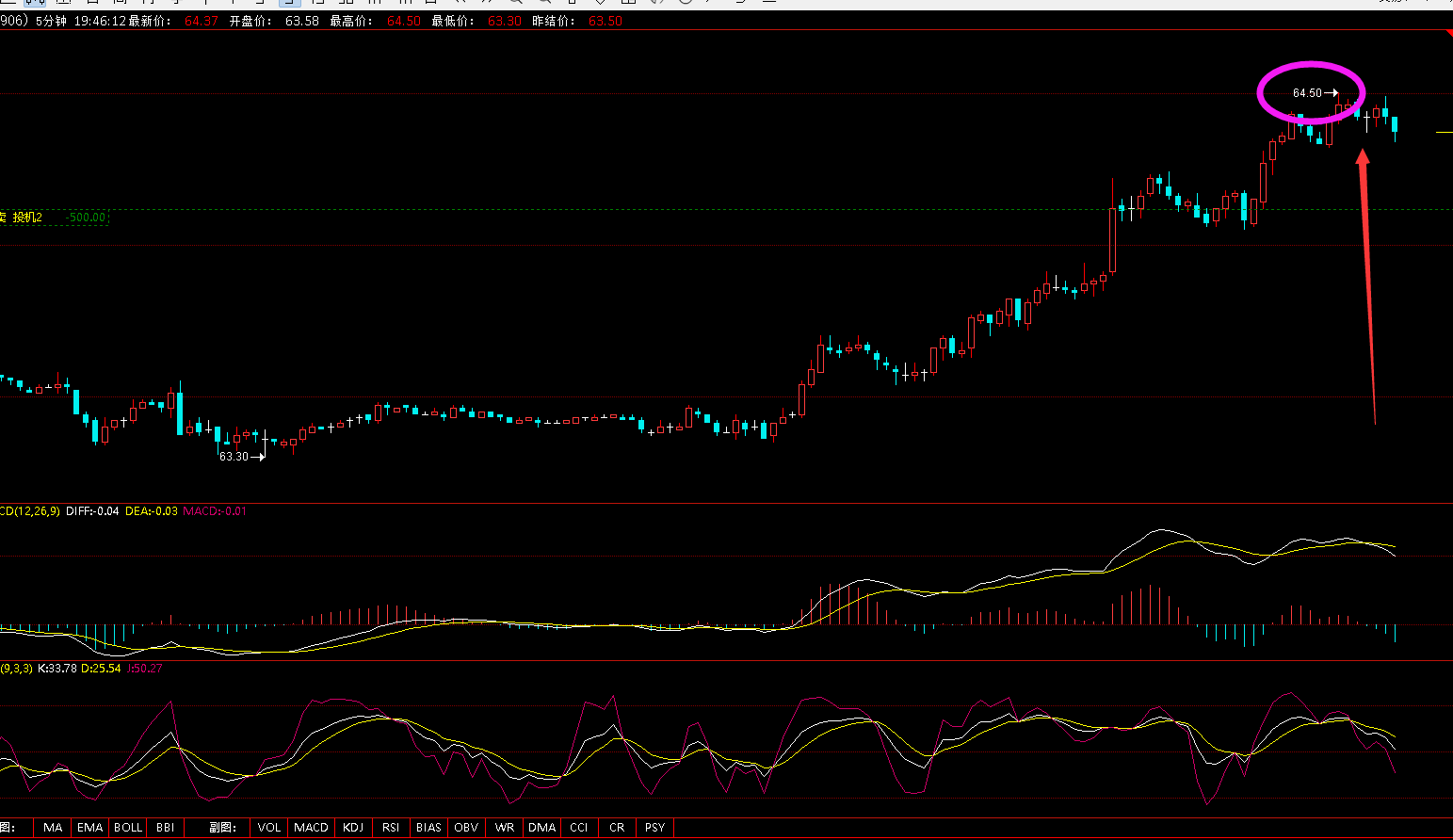This screenshot has height=840, width=1453.
Task: Select the MA main chart indicator
Action: tap(53, 828)
